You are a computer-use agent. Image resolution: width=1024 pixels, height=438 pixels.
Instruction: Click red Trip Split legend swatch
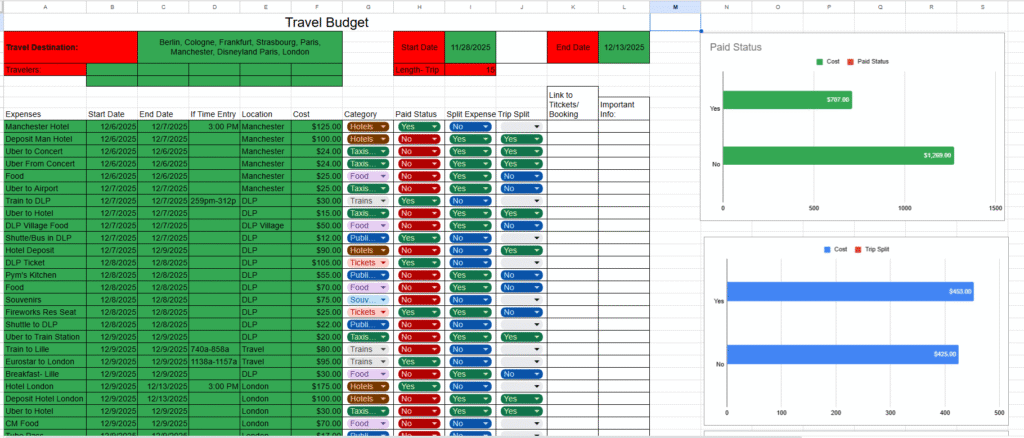[x=859, y=249]
